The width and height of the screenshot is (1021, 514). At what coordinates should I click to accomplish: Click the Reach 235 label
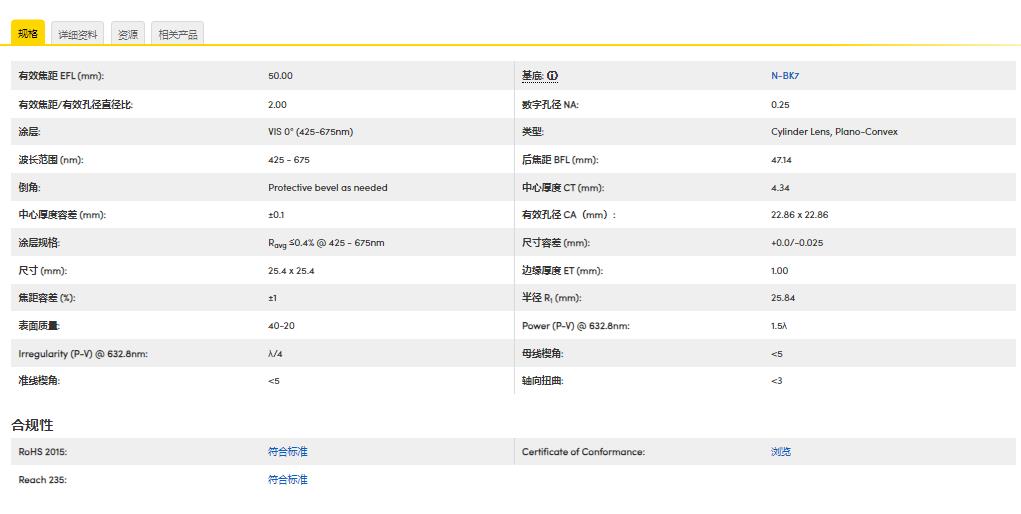42,479
